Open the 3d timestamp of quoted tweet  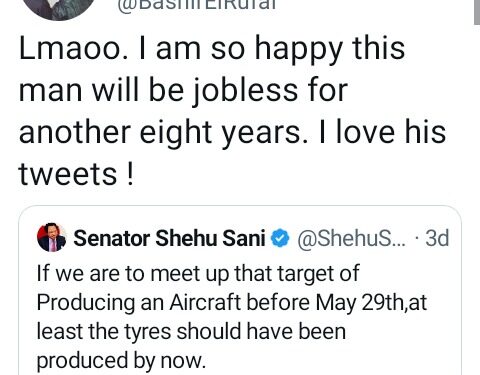coord(437,238)
